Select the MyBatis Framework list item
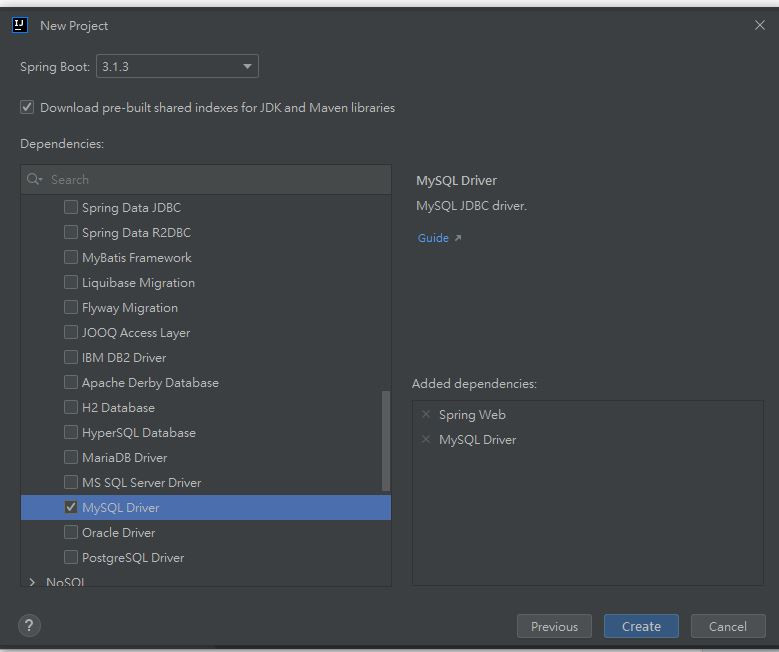Image resolution: width=779 pixels, height=652 pixels. point(136,258)
